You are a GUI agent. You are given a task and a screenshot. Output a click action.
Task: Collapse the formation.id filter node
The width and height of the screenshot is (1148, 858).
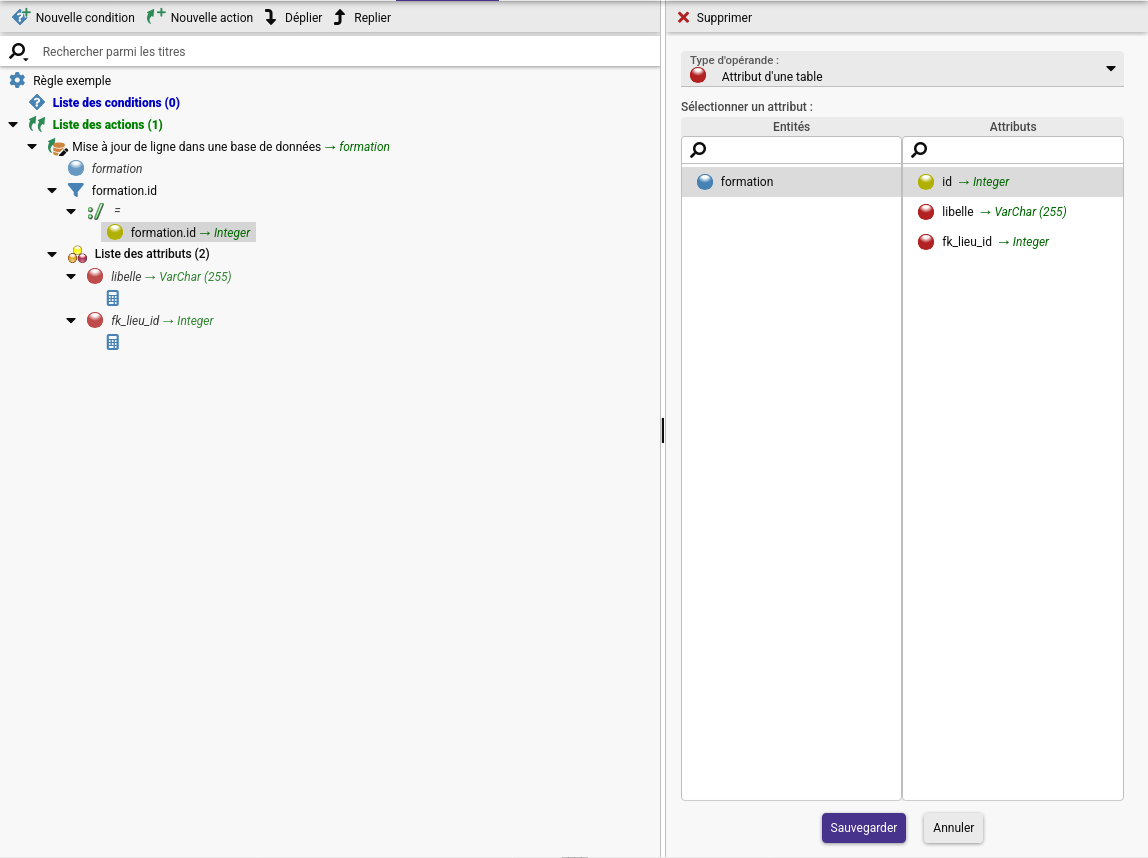pos(52,190)
